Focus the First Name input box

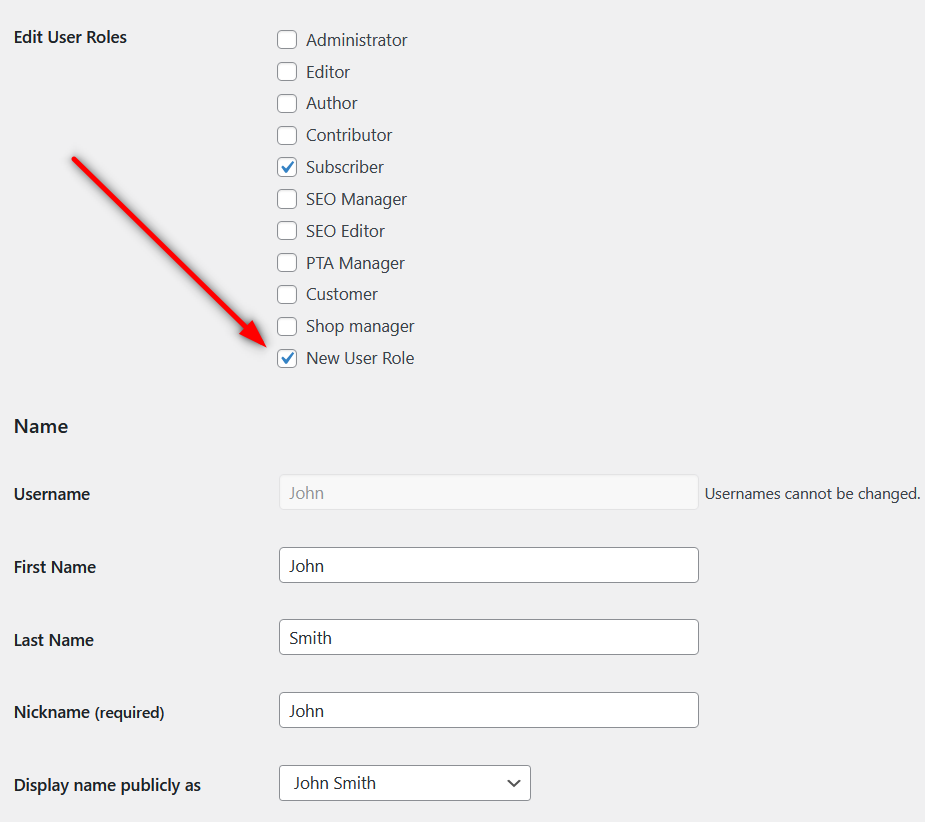[488, 565]
